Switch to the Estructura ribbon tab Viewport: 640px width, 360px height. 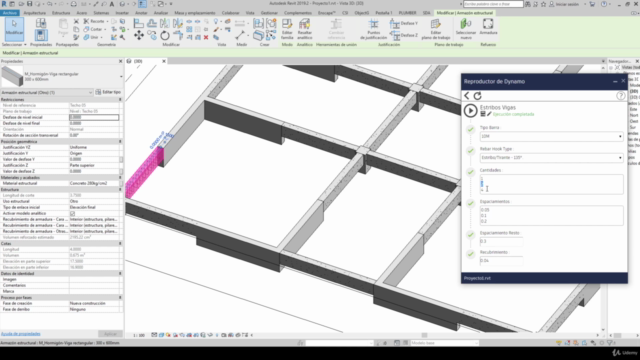(61, 13)
